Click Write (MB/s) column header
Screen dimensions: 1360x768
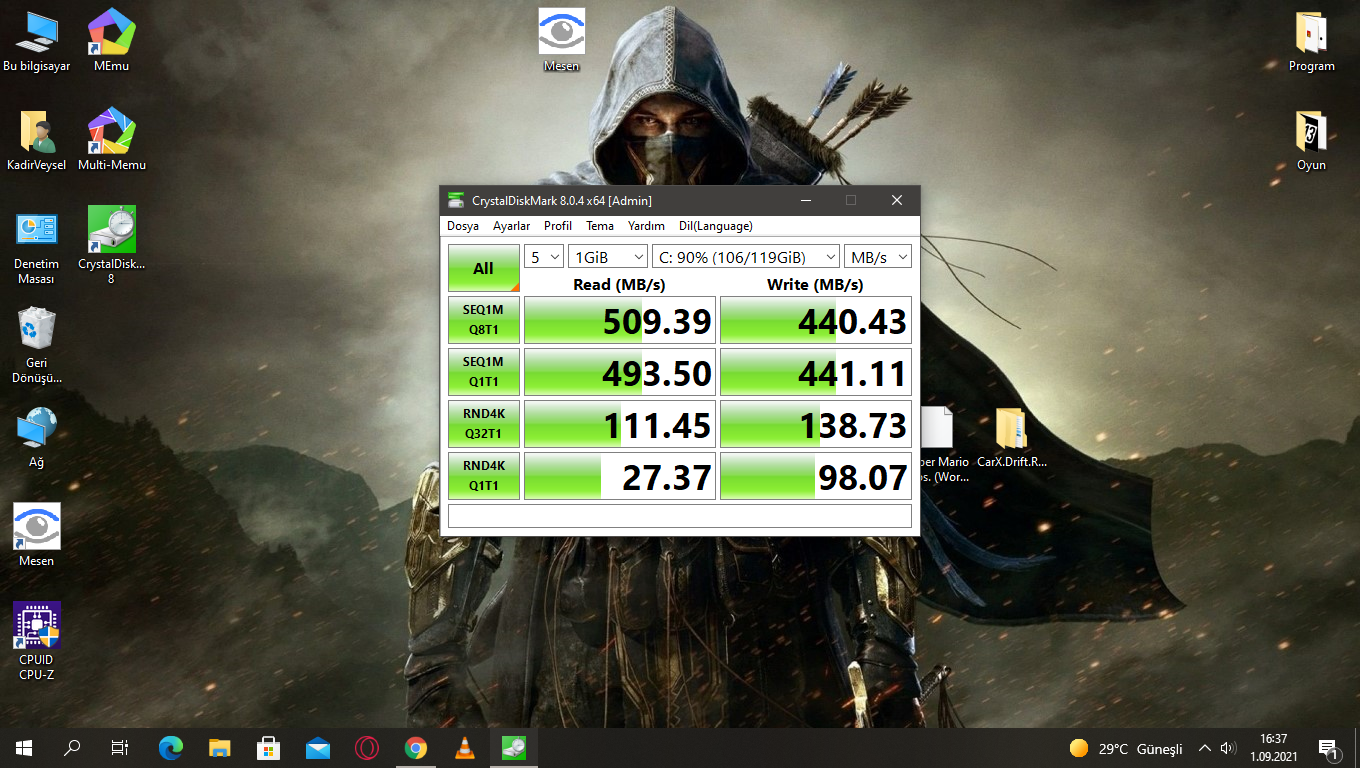click(x=815, y=285)
